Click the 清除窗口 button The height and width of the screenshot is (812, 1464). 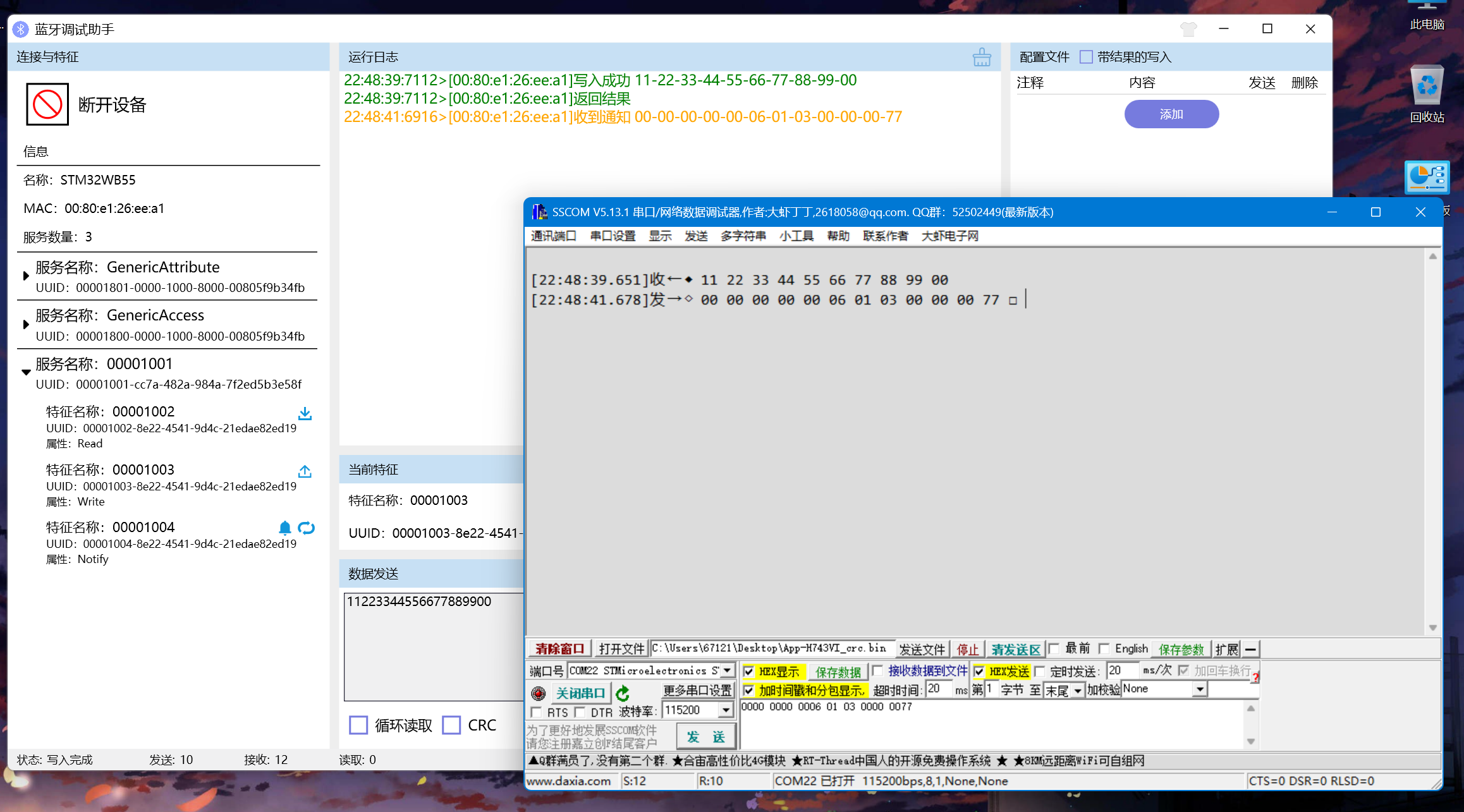click(559, 649)
